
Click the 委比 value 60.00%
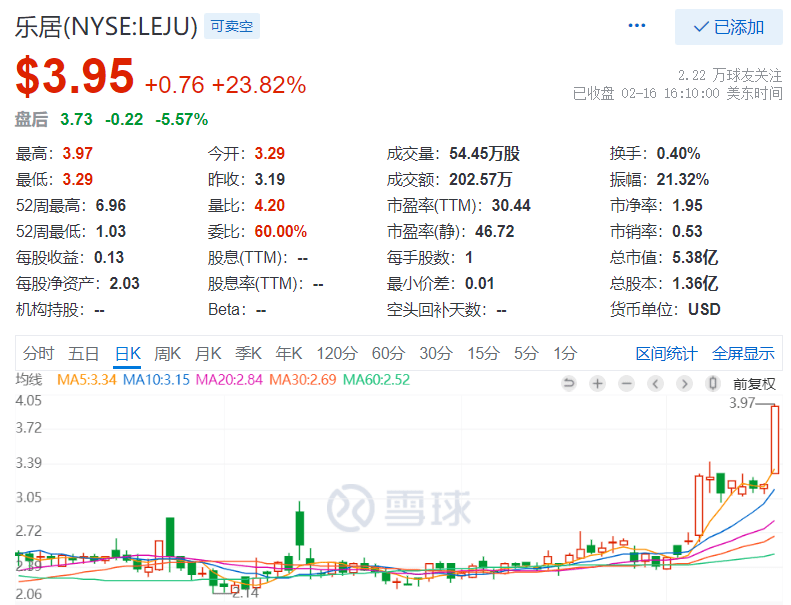280,231
